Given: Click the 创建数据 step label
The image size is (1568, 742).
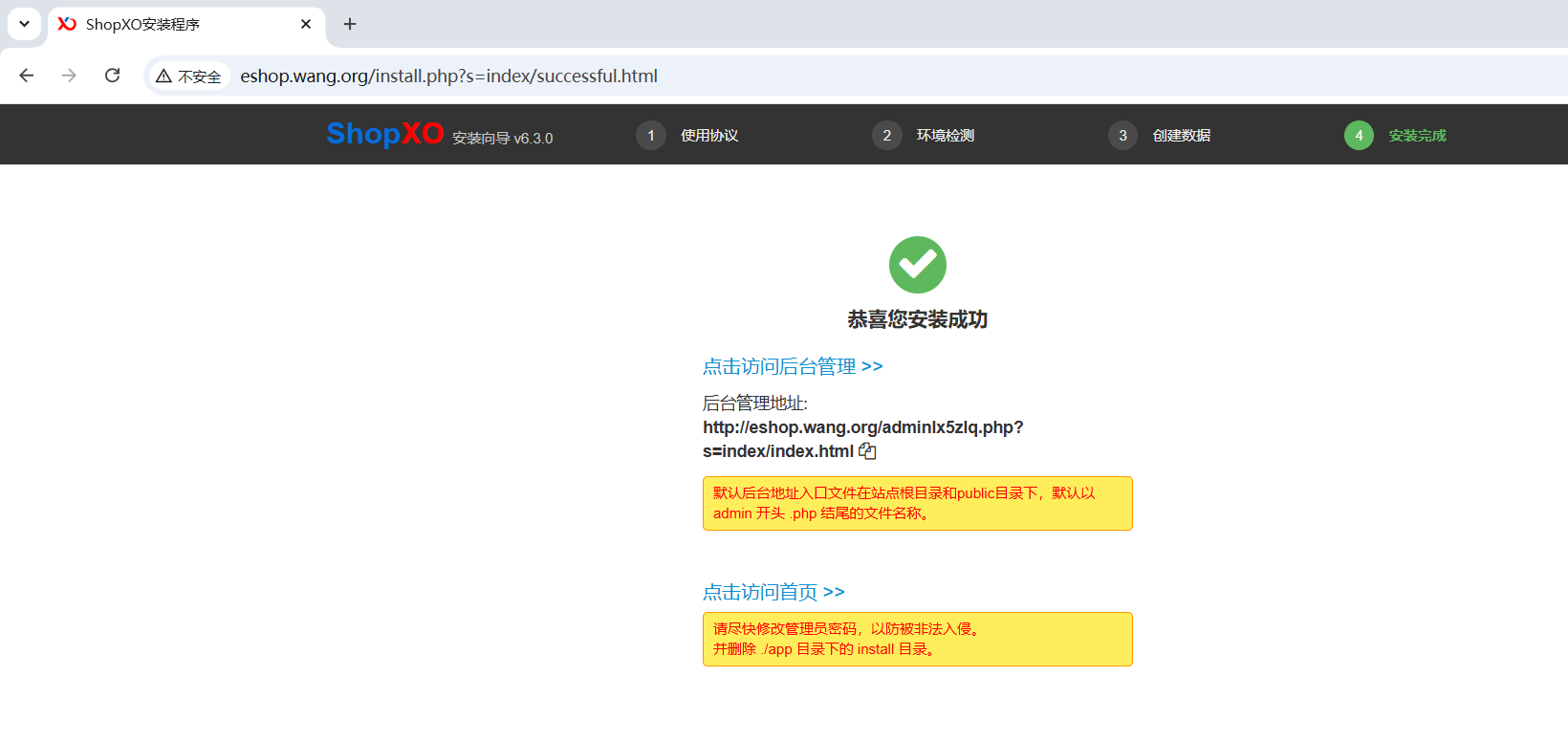Looking at the screenshot, I should click(x=1182, y=136).
